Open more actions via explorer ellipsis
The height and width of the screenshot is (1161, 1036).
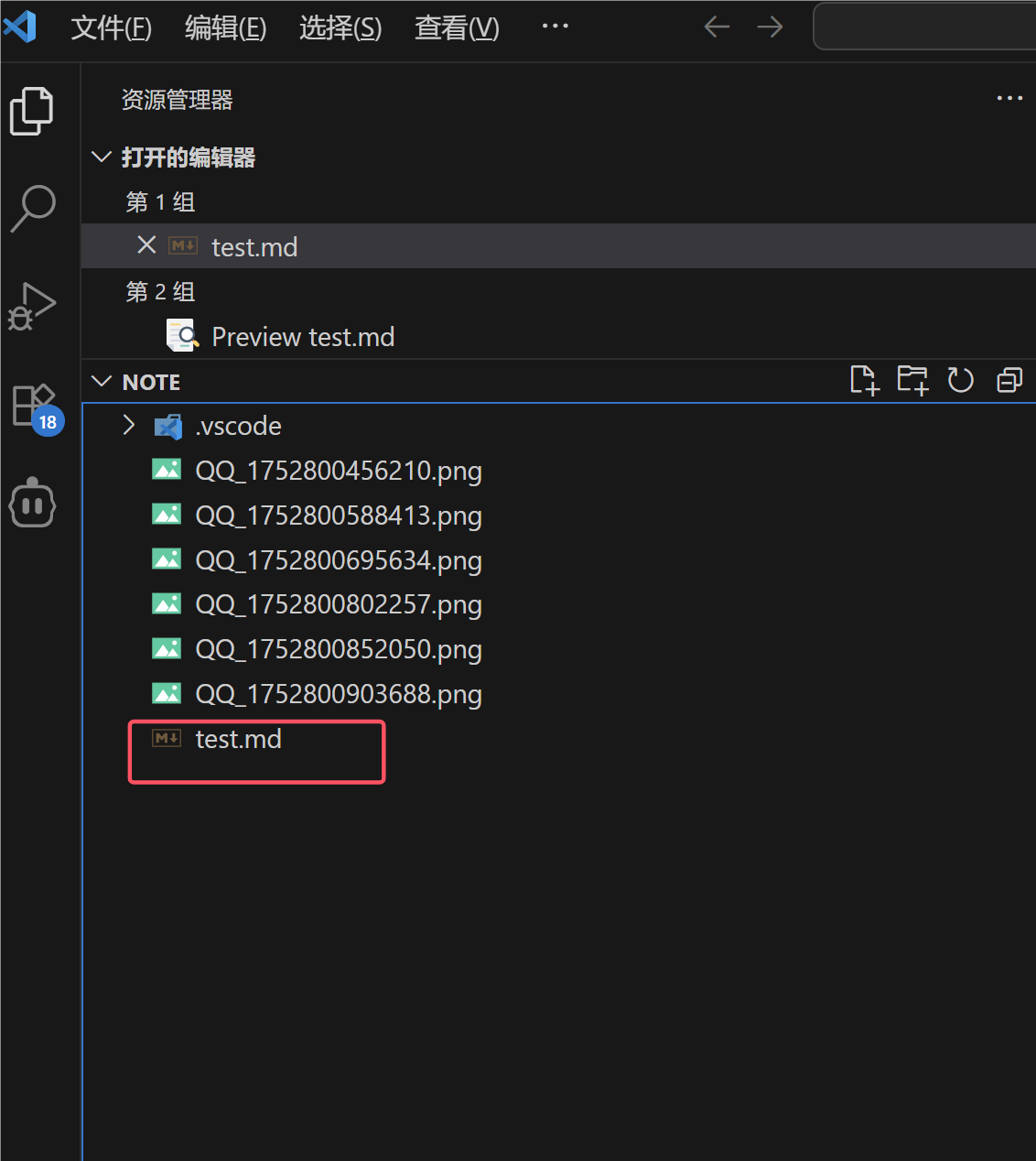tap(1009, 98)
